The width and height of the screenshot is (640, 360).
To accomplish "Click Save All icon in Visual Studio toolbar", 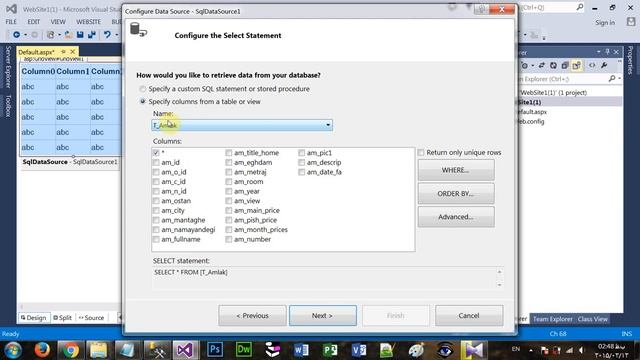I will pos(91,35).
